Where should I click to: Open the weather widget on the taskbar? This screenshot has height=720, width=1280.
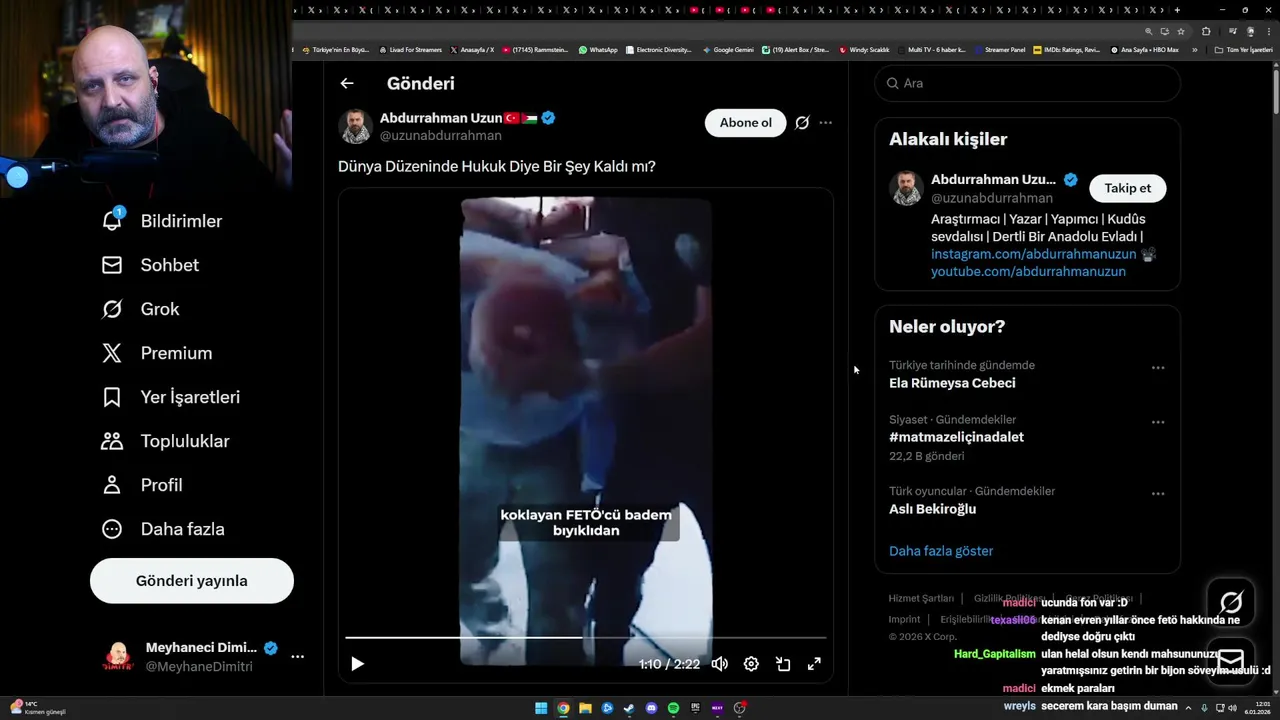(x=38, y=708)
